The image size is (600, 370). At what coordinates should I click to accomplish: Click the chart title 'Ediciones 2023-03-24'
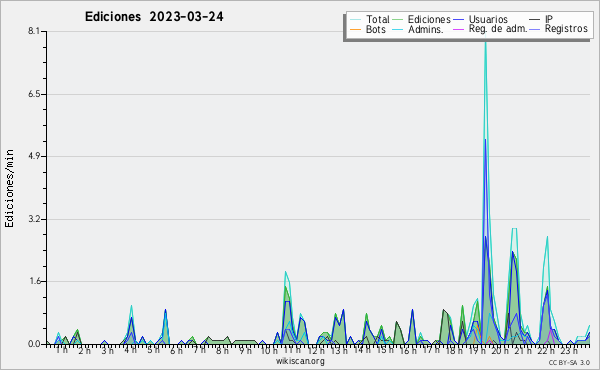click(154, 17)
